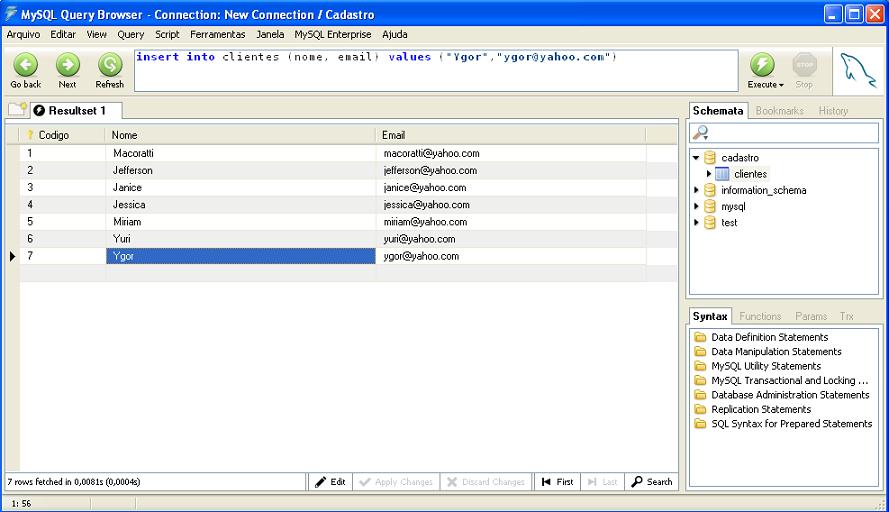Image resolution: width=889 pixels, height=512 pixels.
Task: Select the Syntax tab
Action: pos(710,316)
